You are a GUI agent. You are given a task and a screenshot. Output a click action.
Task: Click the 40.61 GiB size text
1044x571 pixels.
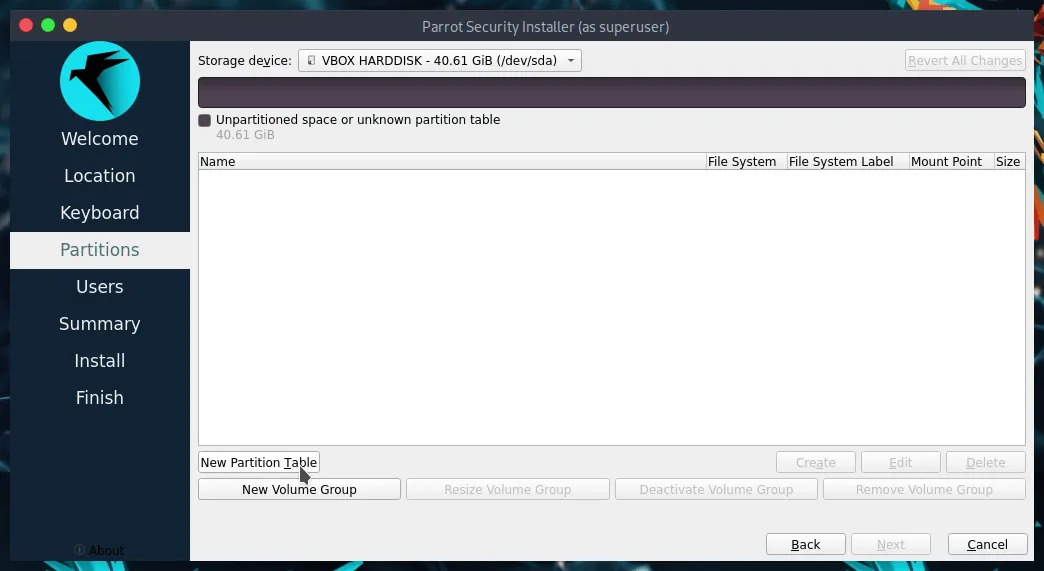coord(245,135)
